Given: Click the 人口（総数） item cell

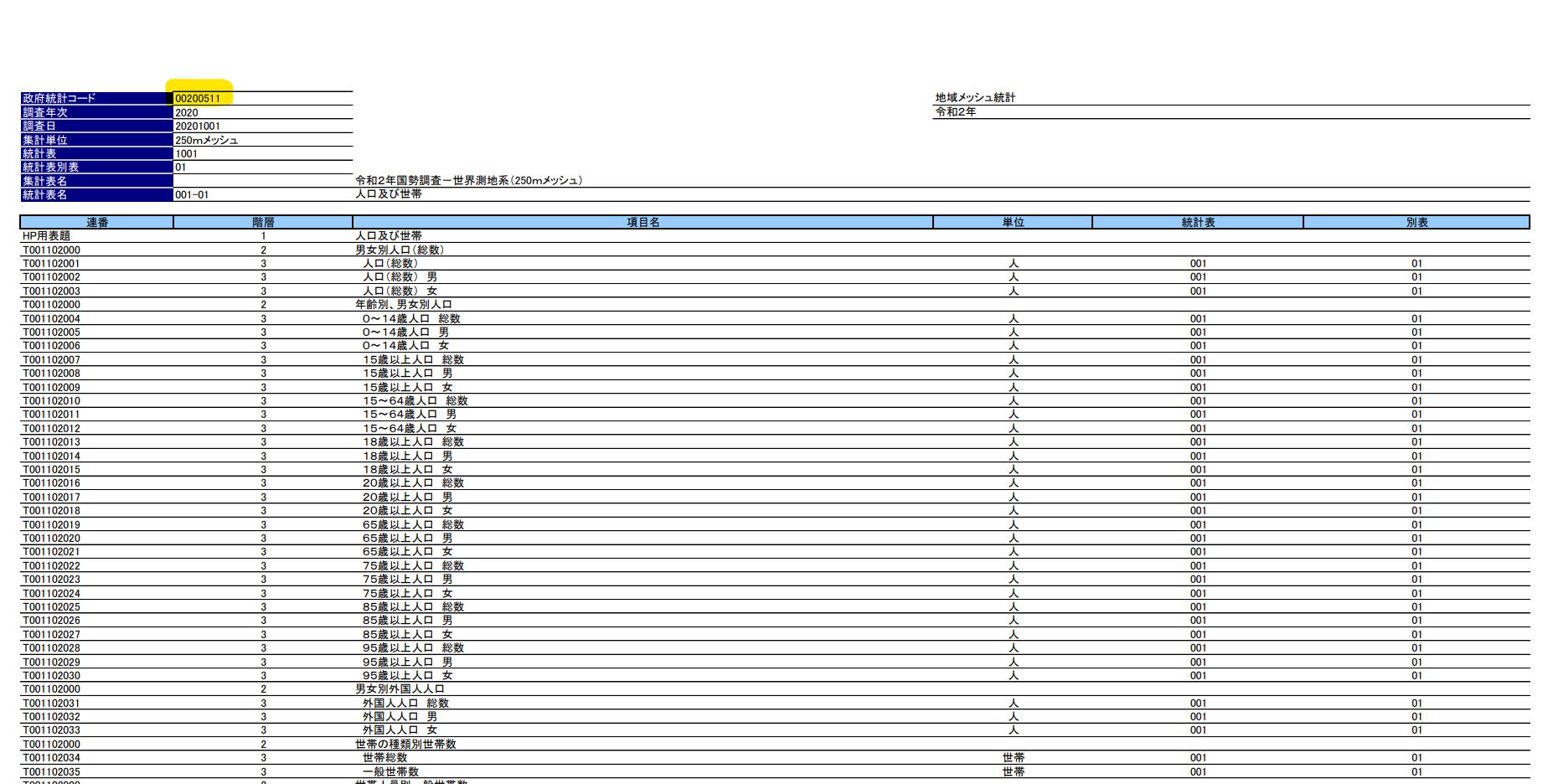Looking at the screenshot, I should (x=394, y=263).
